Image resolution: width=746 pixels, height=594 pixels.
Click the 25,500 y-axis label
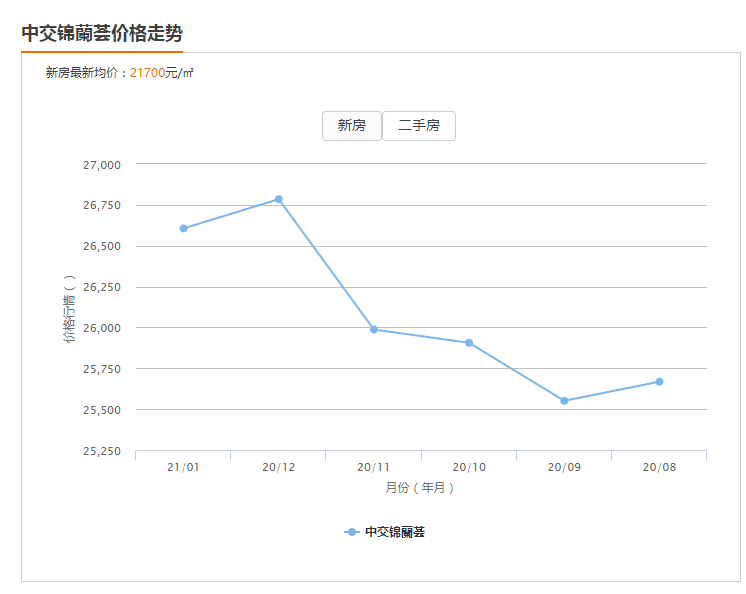pos(102,410)
